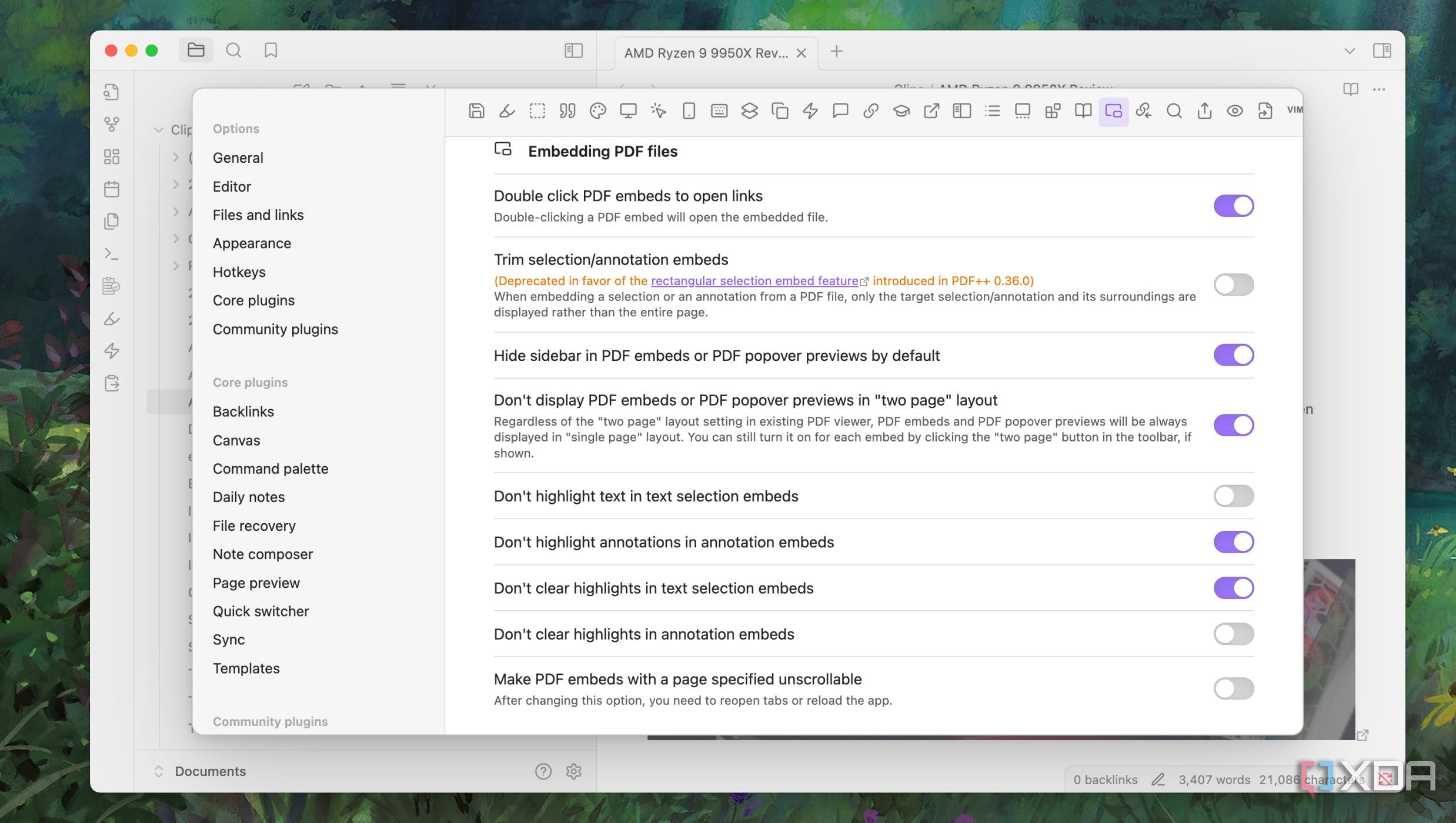This screenshot has width=1456, height=823.
Task: Toggle hide sidebar in PDF embeds setting
Action: click(1234, 355)
